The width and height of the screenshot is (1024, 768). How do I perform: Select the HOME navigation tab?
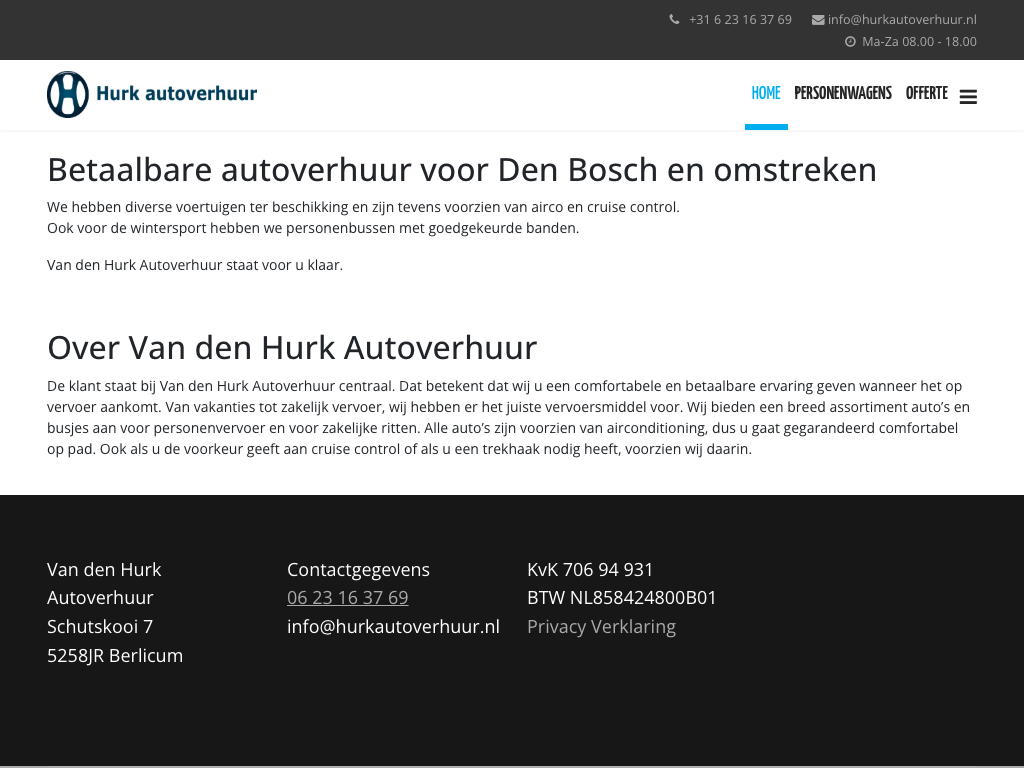[766, 94]
